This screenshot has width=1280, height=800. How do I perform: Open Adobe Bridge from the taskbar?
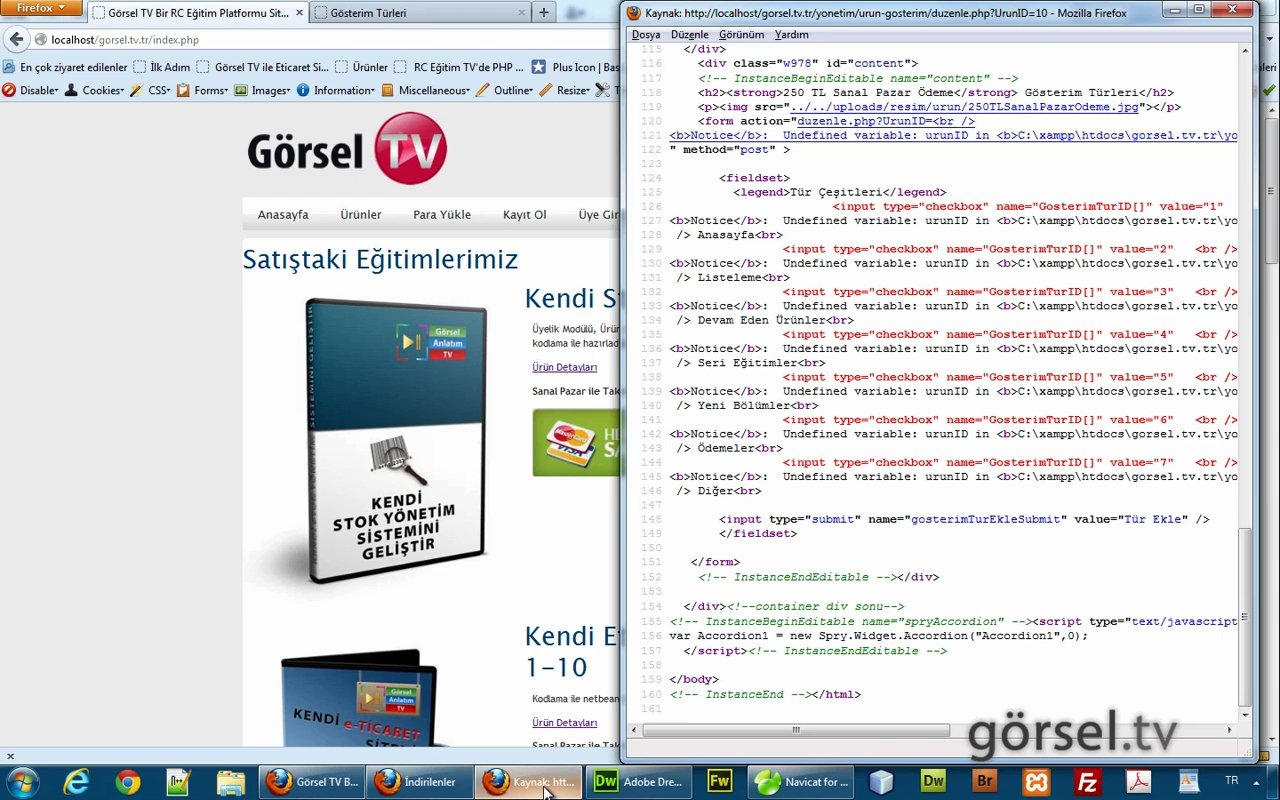click(x=985, y=781)
